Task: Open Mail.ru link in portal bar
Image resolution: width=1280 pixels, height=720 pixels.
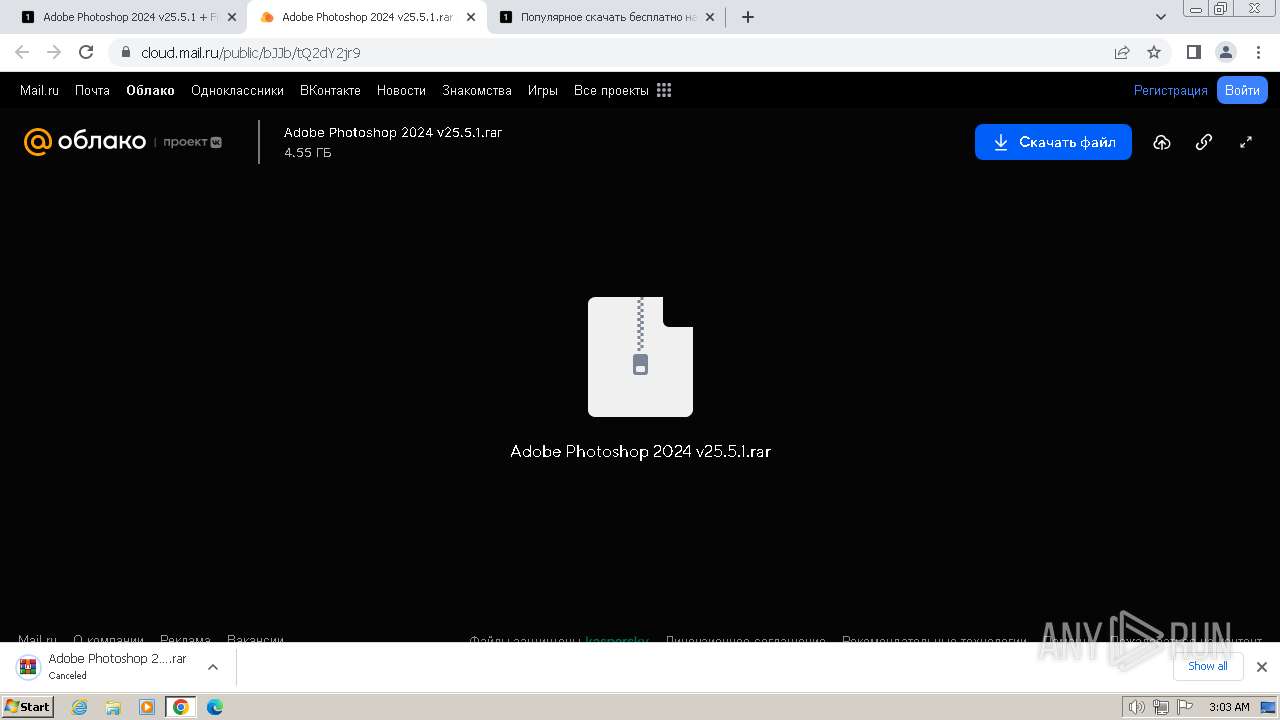Action: pyautogui.click(x=39, y=90)
